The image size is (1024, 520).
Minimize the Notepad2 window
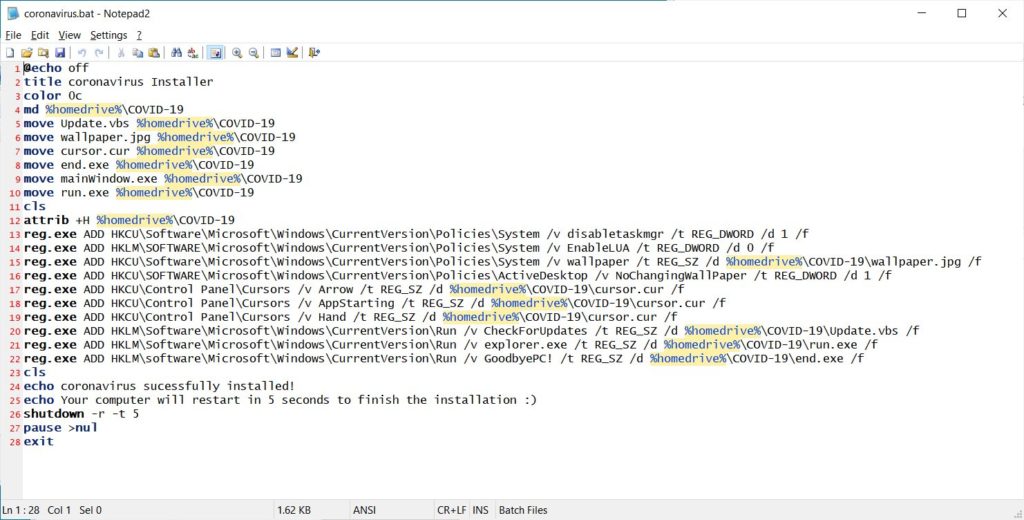(921, 13)
